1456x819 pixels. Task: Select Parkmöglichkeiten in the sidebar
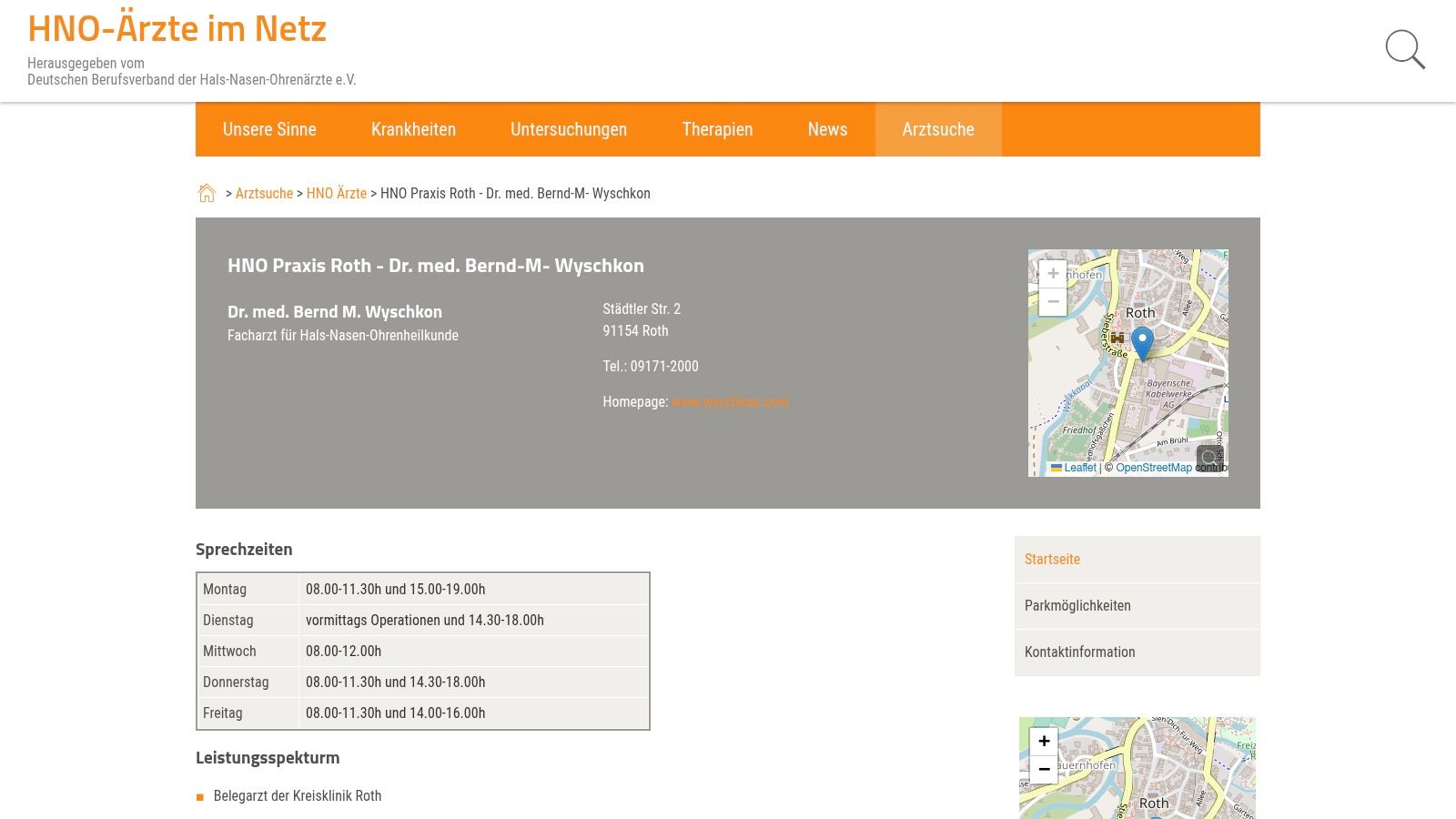[x=1137, y=606]
